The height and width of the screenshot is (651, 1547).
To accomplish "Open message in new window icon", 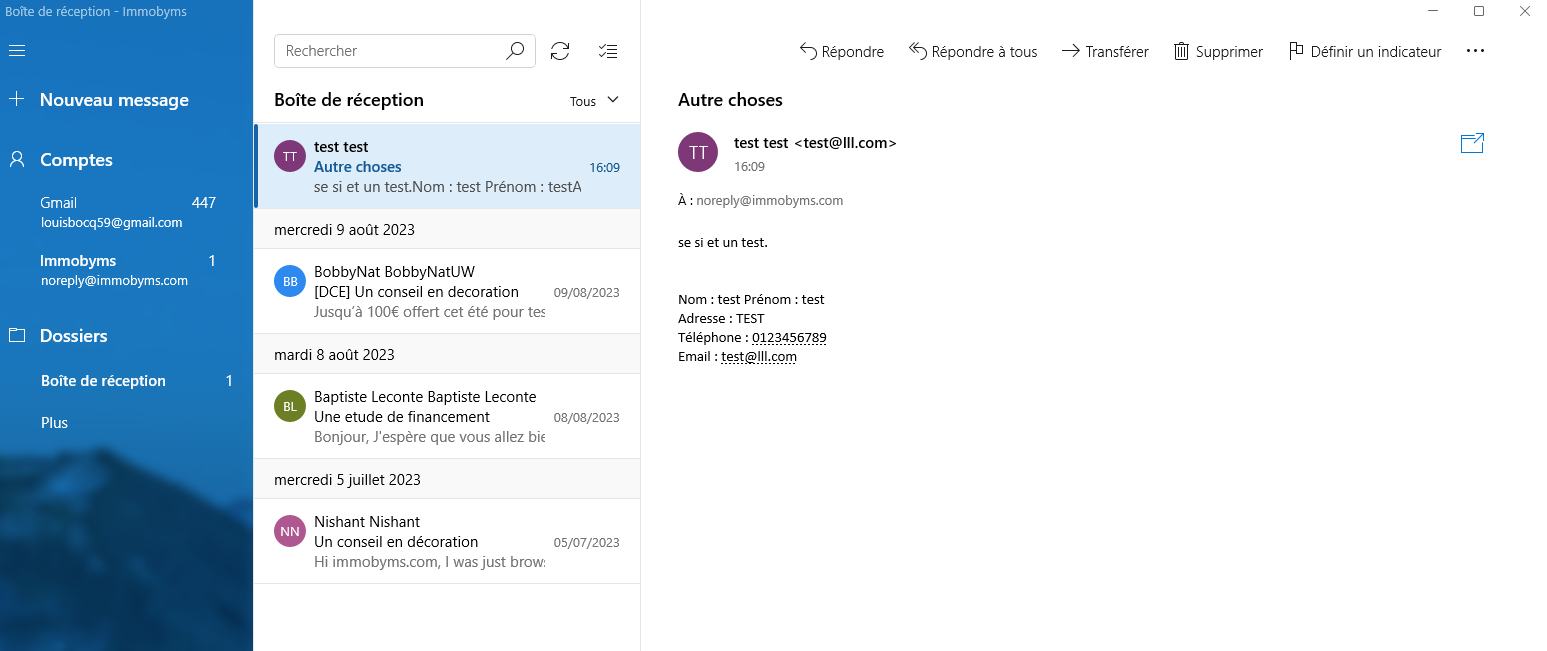I will point(1472,144).
